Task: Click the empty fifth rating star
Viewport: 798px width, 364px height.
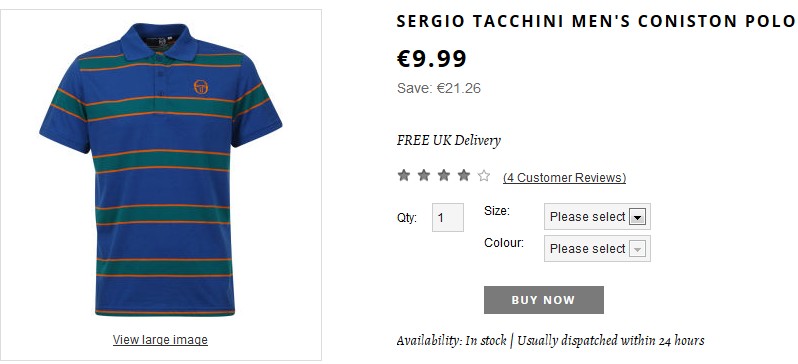Action: [484, 176]
